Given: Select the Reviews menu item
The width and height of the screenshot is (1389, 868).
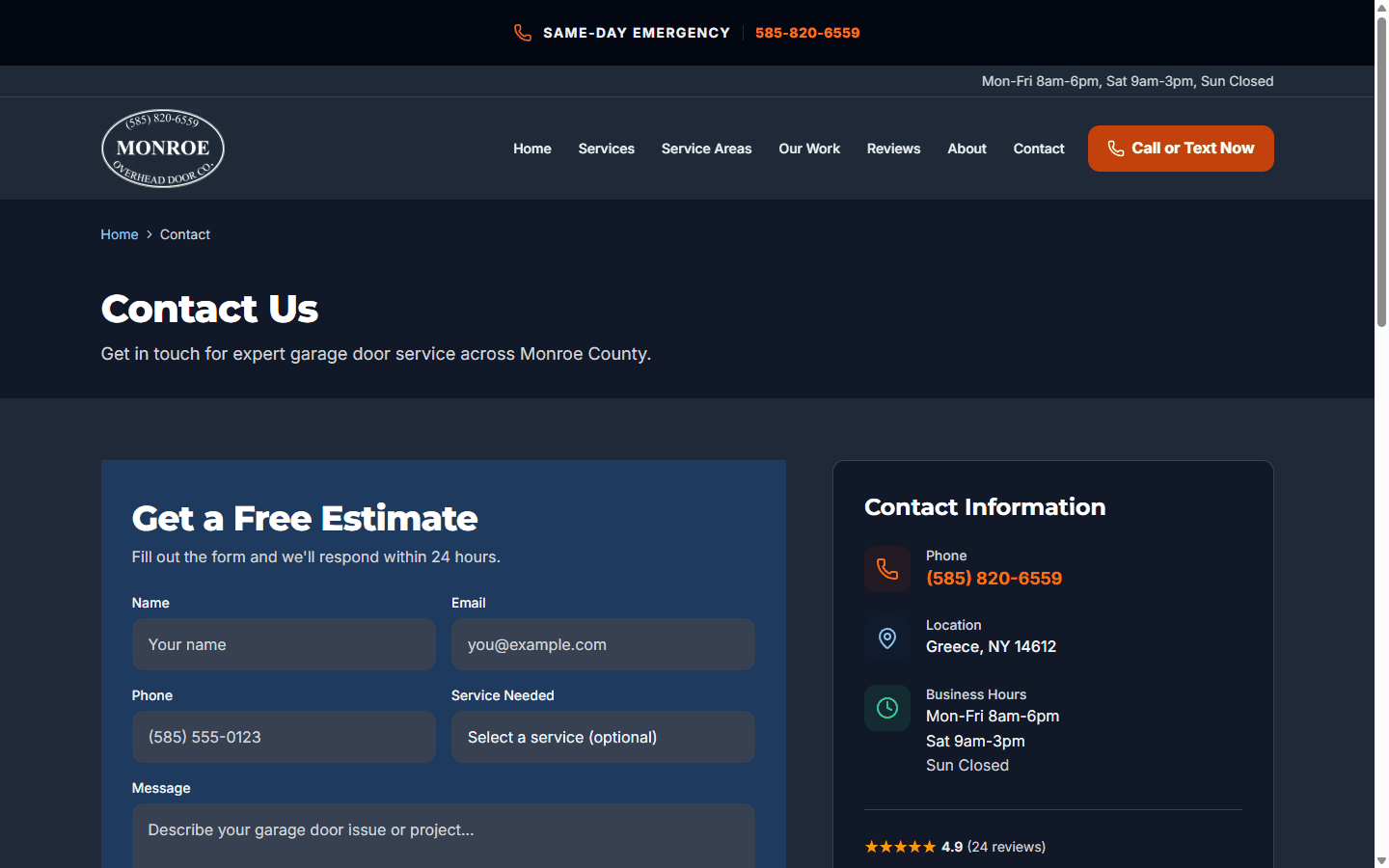Looking at the screenshot, I should point(893,149).
